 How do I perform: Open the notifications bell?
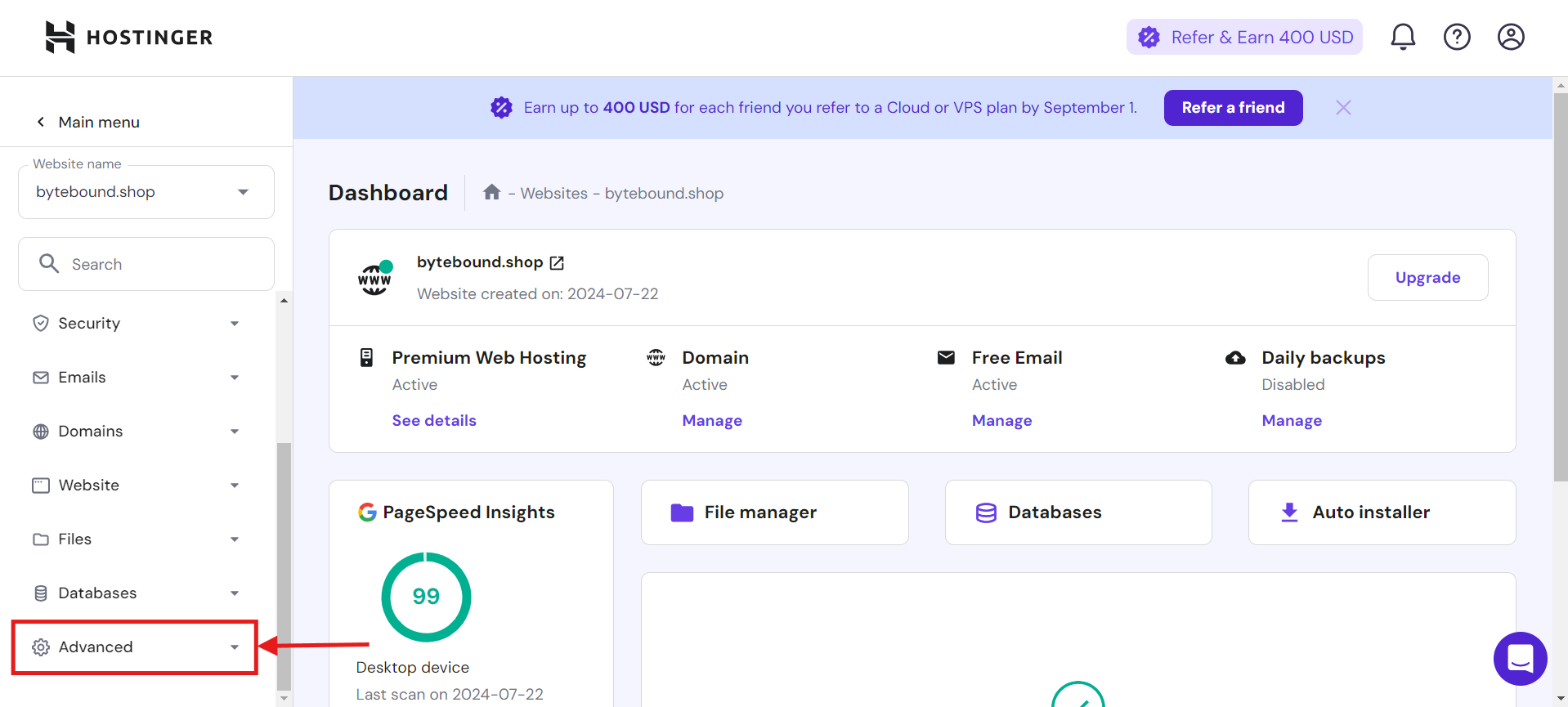1403,37
